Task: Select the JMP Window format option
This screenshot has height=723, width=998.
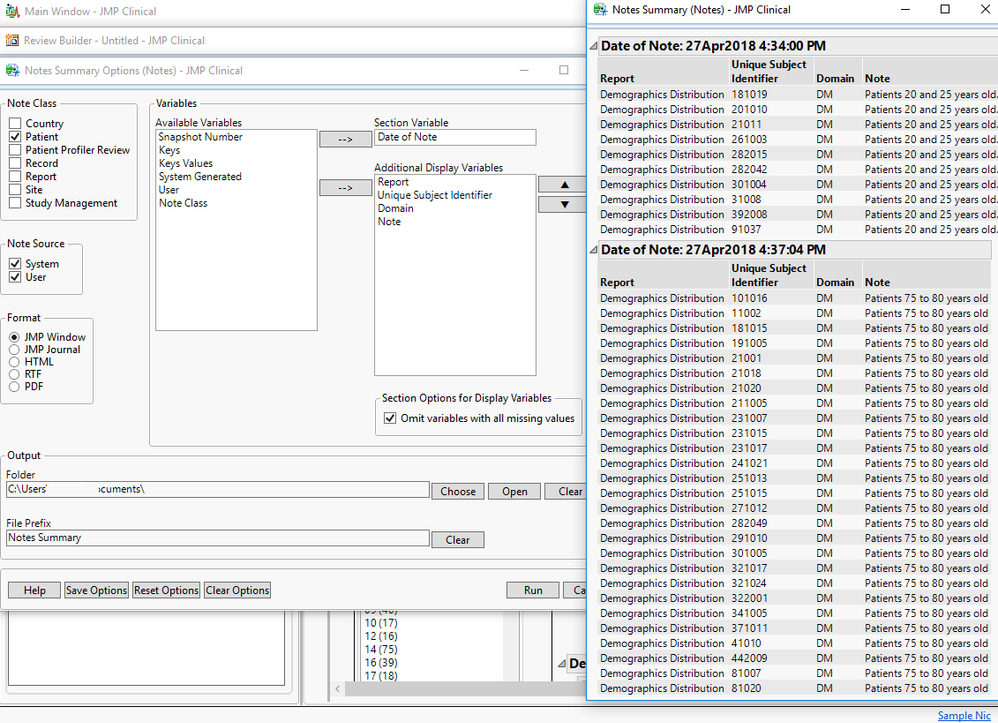Action: (14, 337)
